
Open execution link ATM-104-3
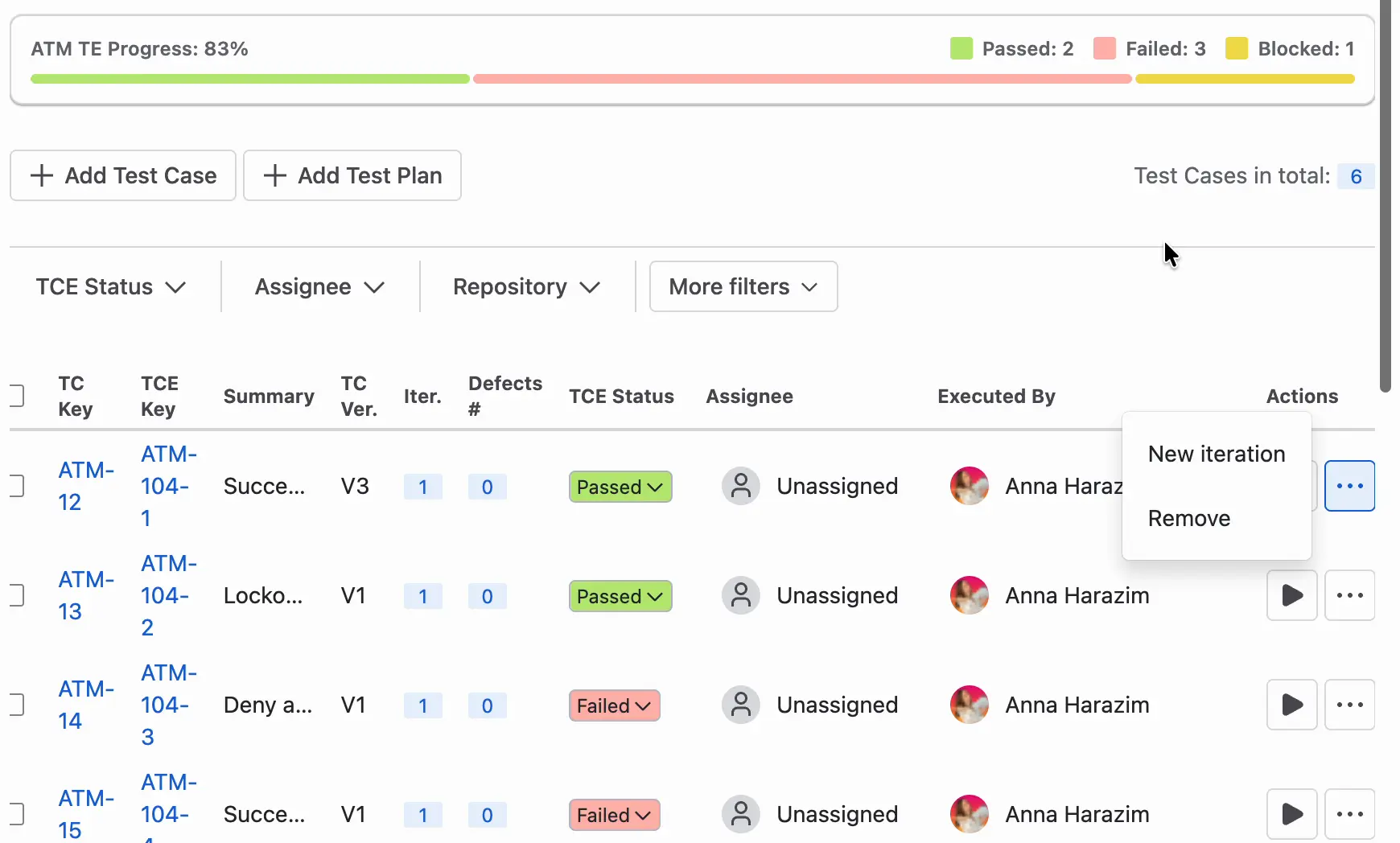pos(169,705)
